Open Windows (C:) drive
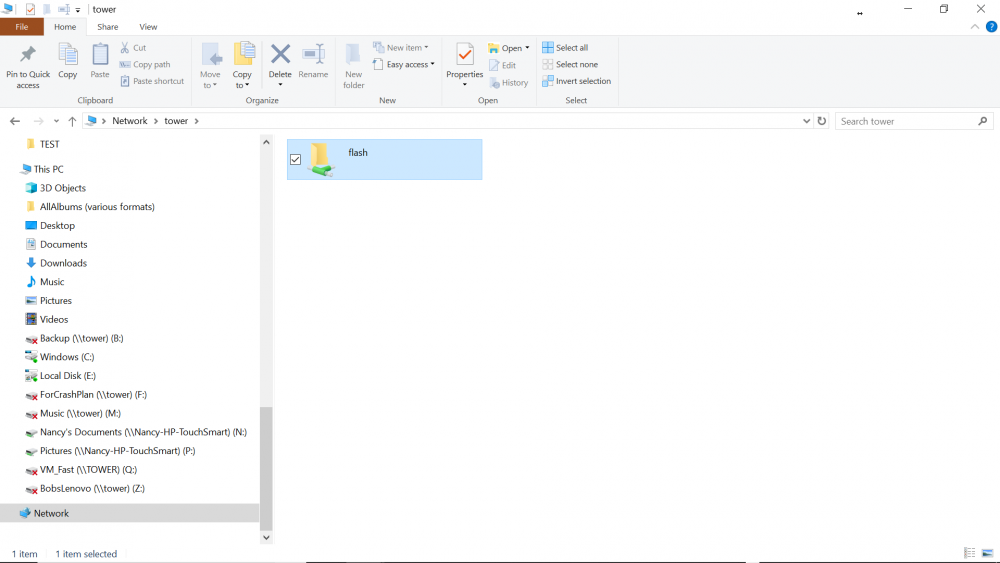 (x=67, y=357)
